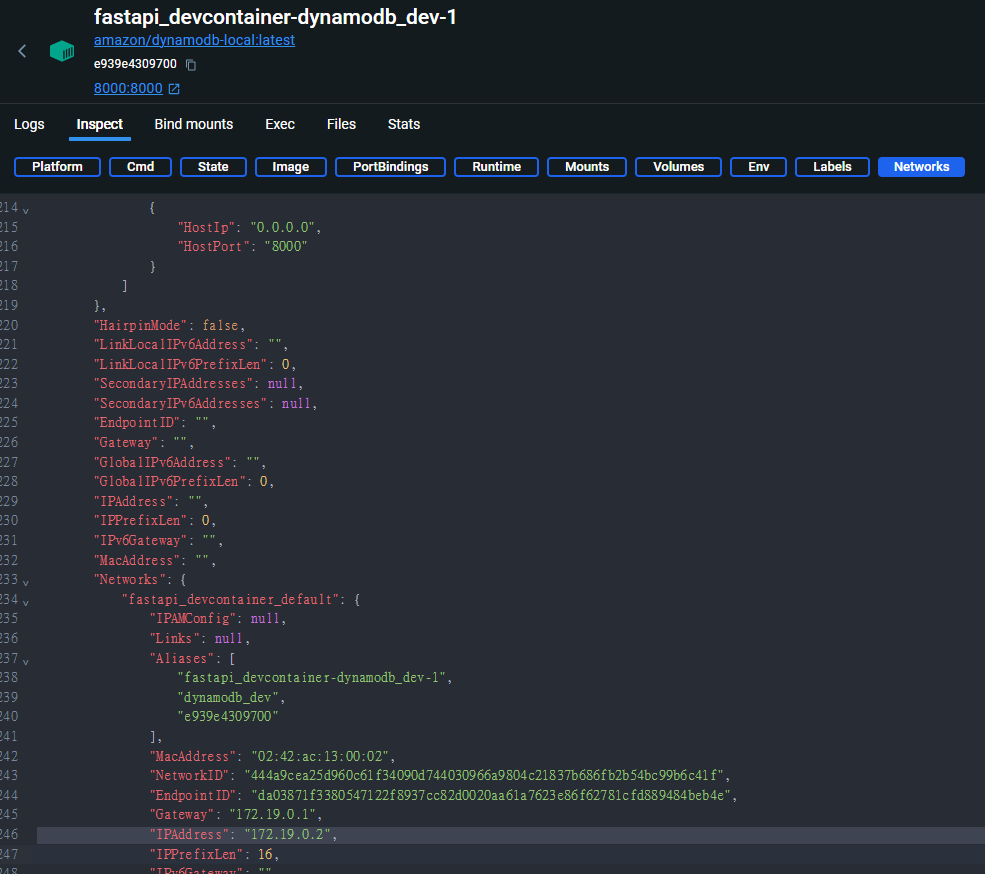Screen dimensions: 985x874
Task: Click the "LinkLocalIPv6Address" line
Action: [x=190, y=345]
